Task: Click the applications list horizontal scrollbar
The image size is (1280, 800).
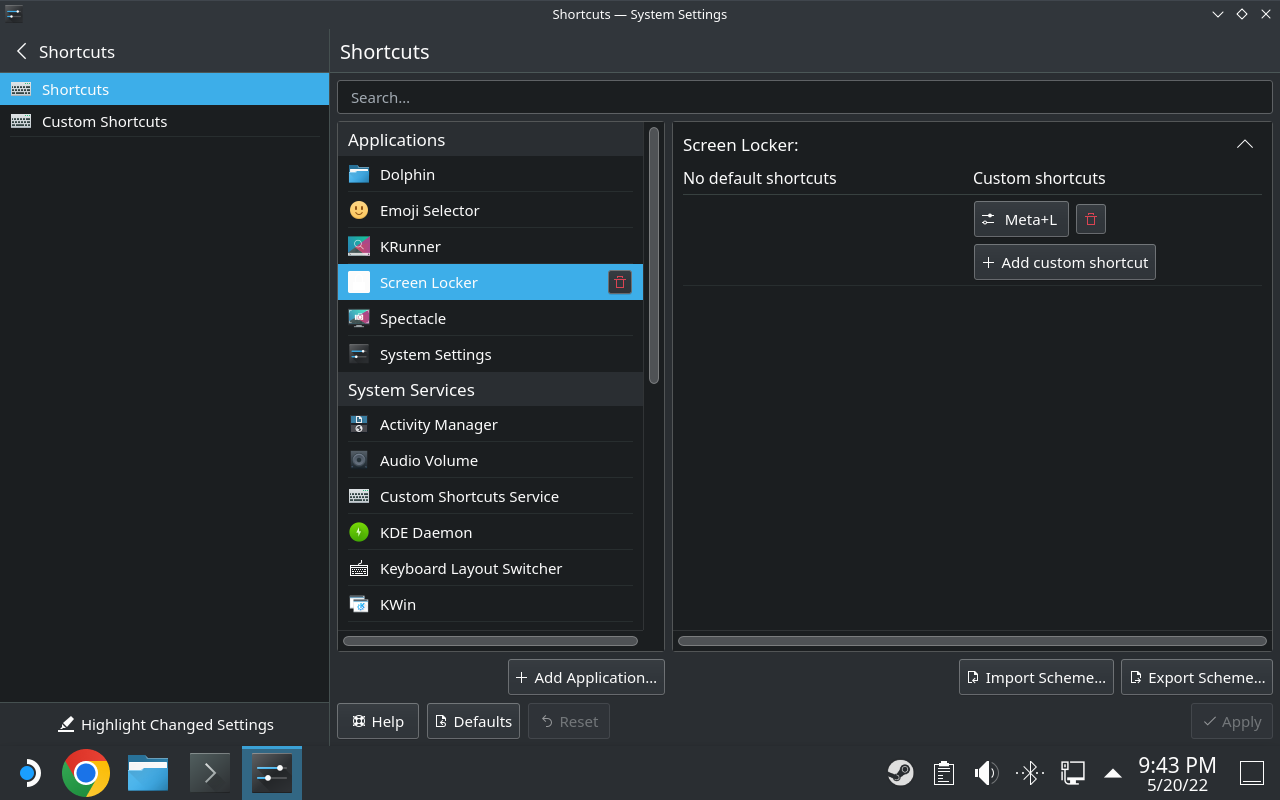Action: coord(490,641)
